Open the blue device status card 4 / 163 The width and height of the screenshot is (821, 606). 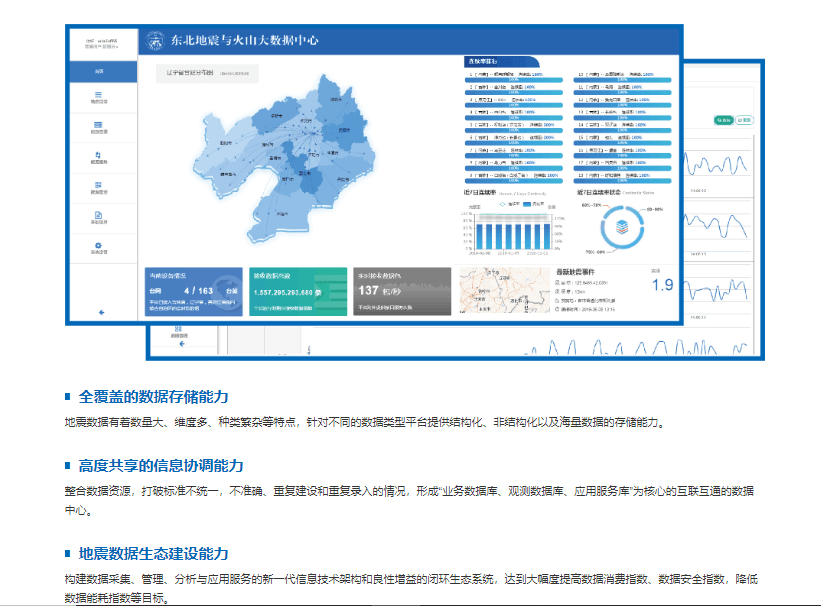click(x=194, y=292)
